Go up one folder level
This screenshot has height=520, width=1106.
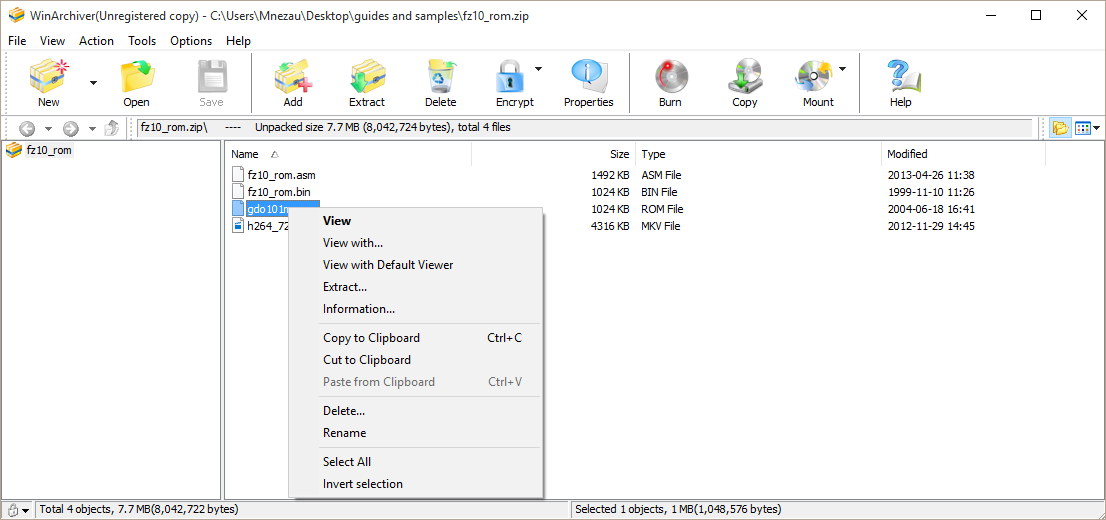tap(111, 128)
